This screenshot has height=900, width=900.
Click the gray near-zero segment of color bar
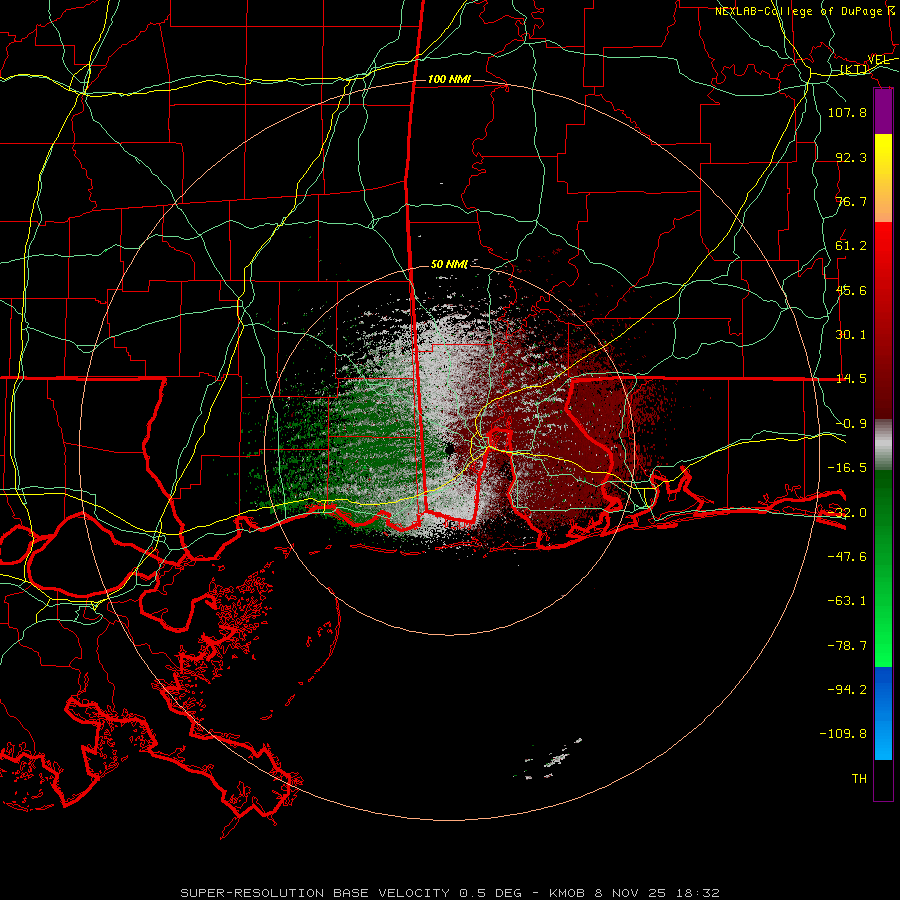point(883,445)
